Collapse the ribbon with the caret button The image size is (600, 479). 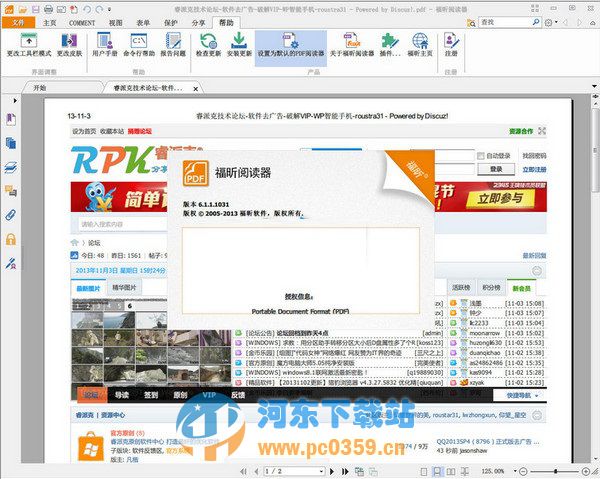coord(592,23)
